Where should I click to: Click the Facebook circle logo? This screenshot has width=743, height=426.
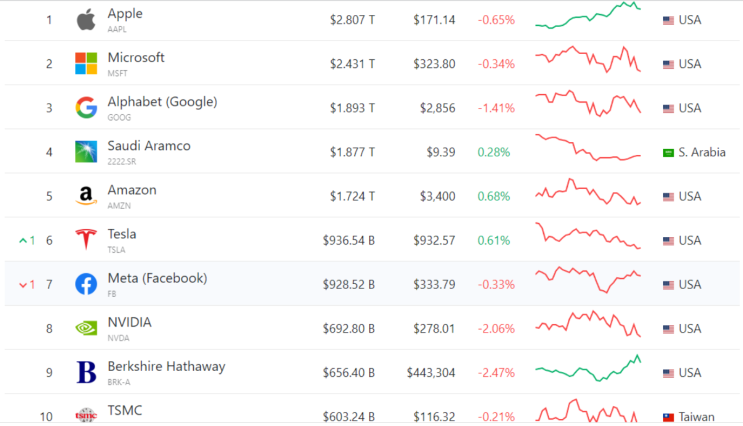(x=86, y=284)
